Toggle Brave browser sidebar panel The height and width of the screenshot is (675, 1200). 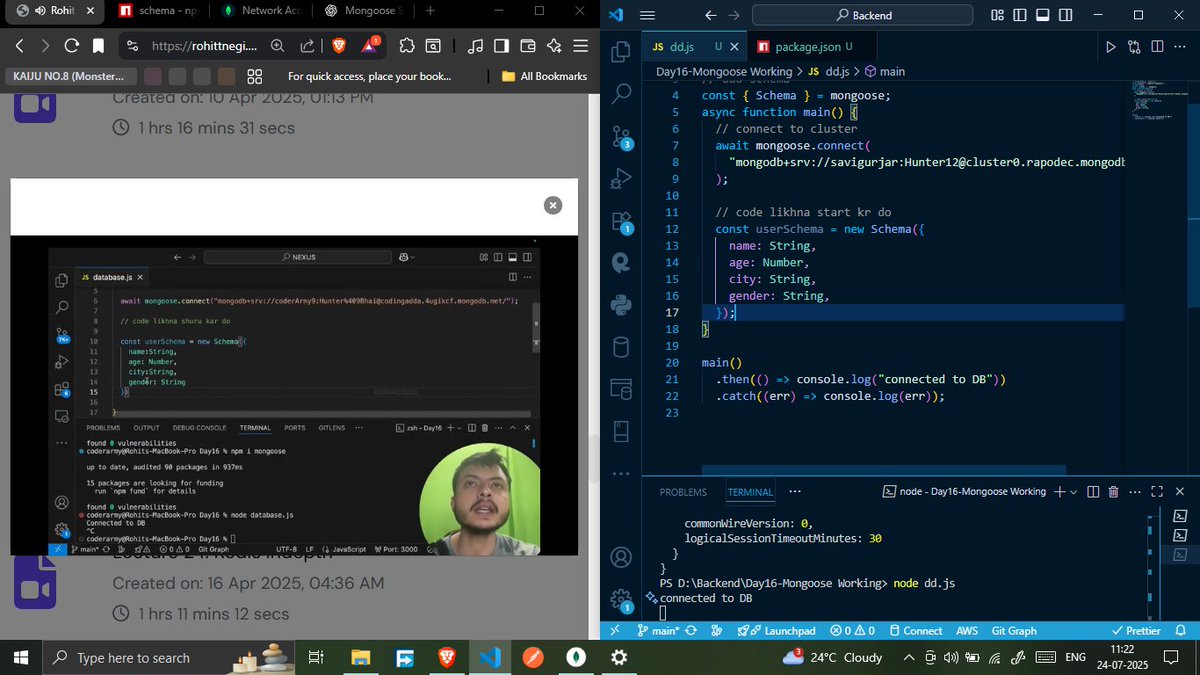(x=501, y=46)
